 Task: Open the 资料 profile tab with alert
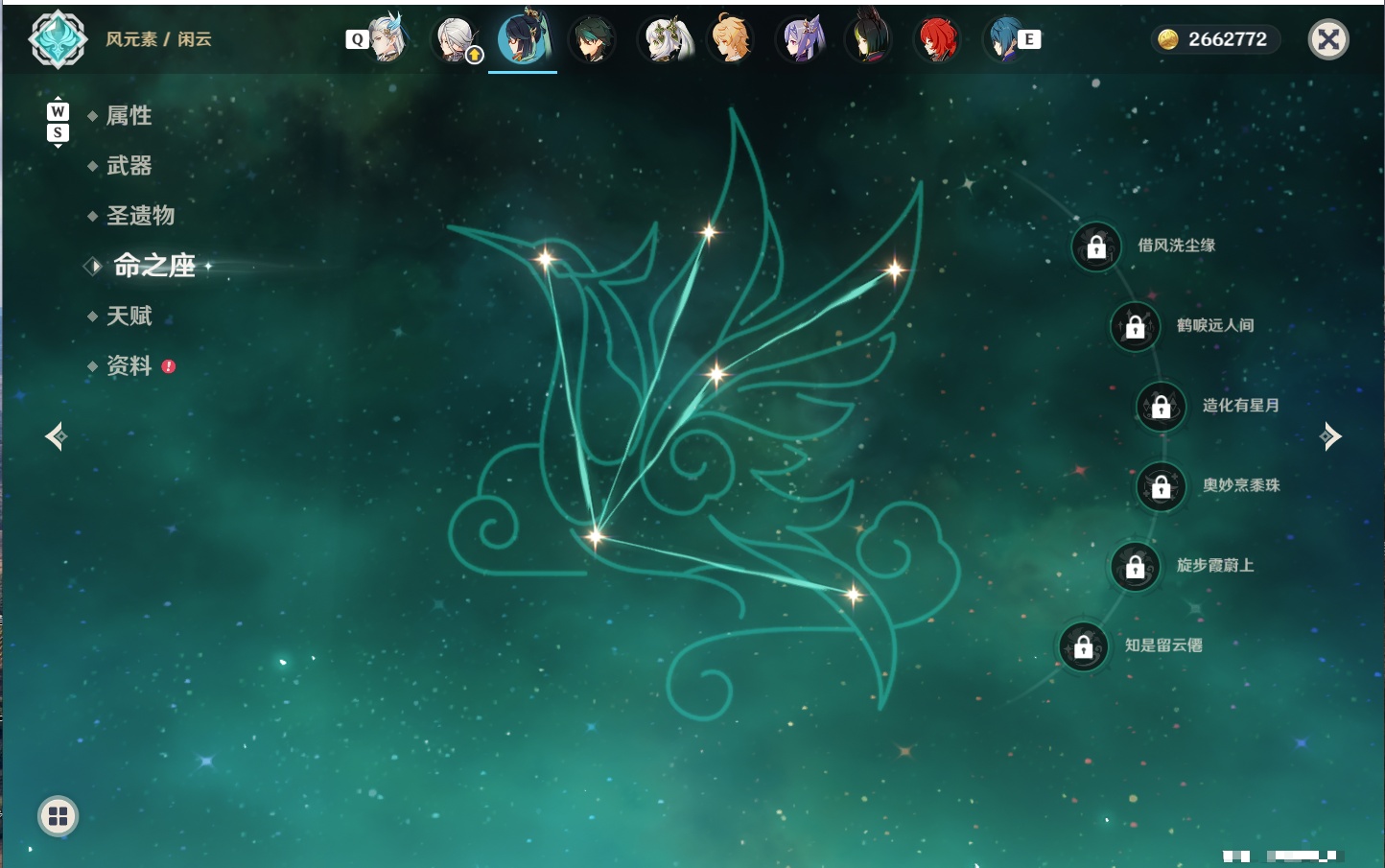pyautogui.click(x=129, y=365)
